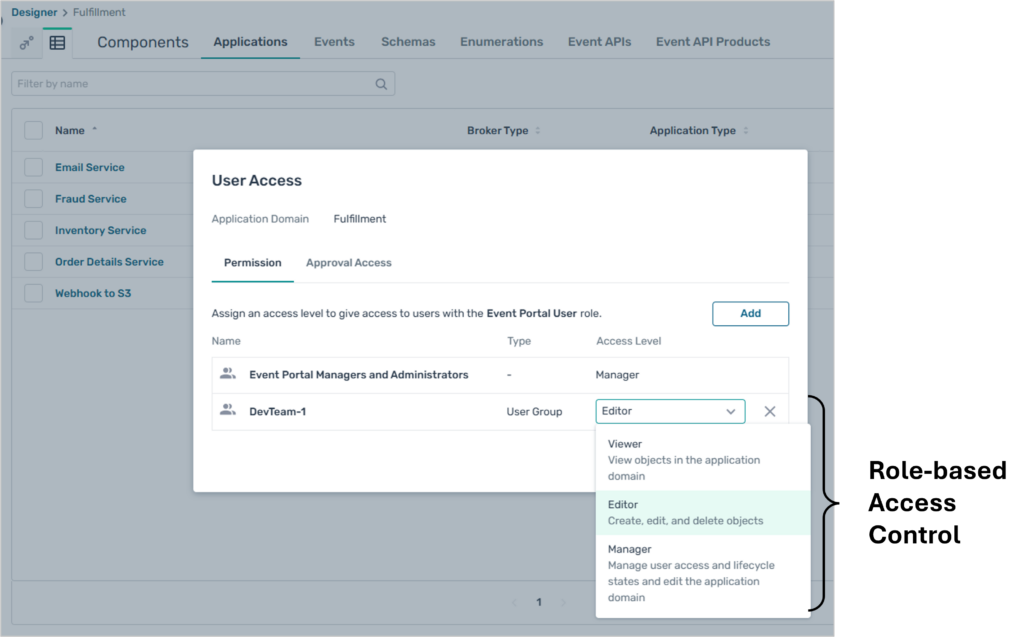Screen dimensions: 1024x637
Task: Switch to the graph view icon
Action: pyautogui.click(x=27, y=42)
